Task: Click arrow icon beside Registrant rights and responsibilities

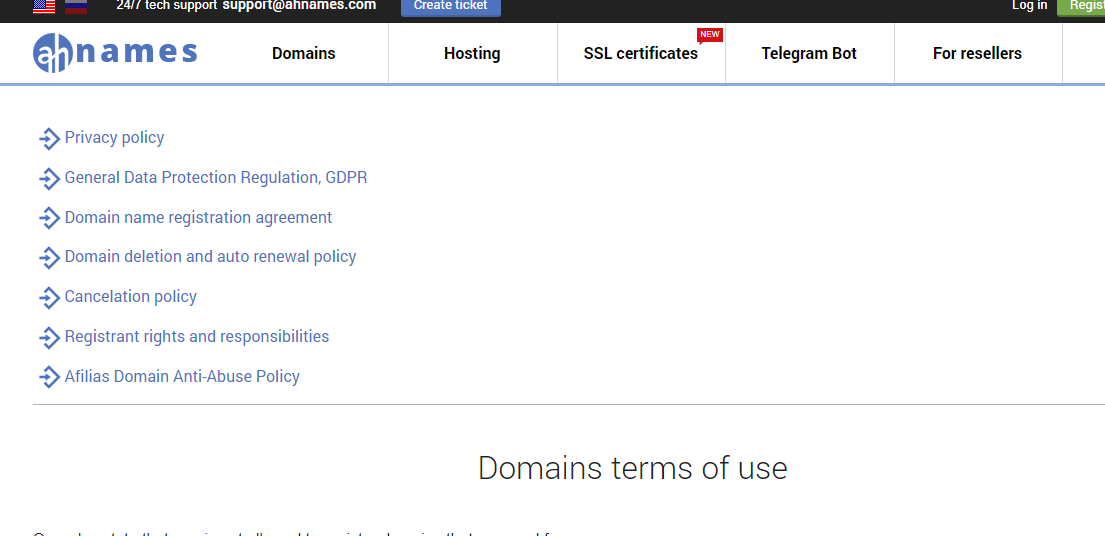Action: coord(49,337)
